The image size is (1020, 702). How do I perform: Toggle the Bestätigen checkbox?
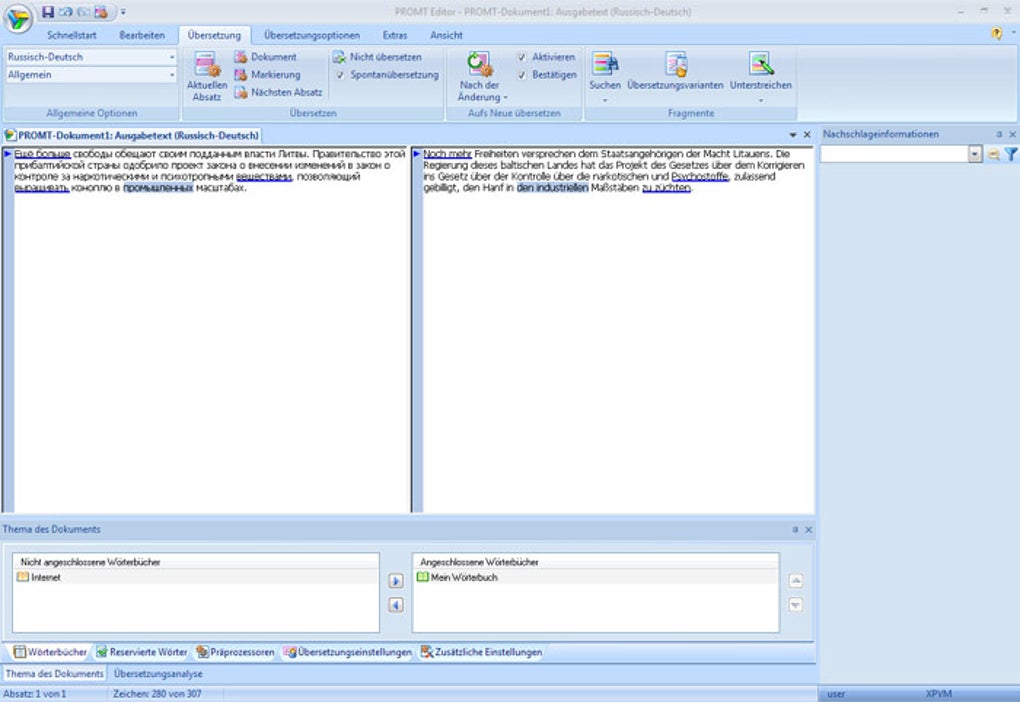click(522, 75)
